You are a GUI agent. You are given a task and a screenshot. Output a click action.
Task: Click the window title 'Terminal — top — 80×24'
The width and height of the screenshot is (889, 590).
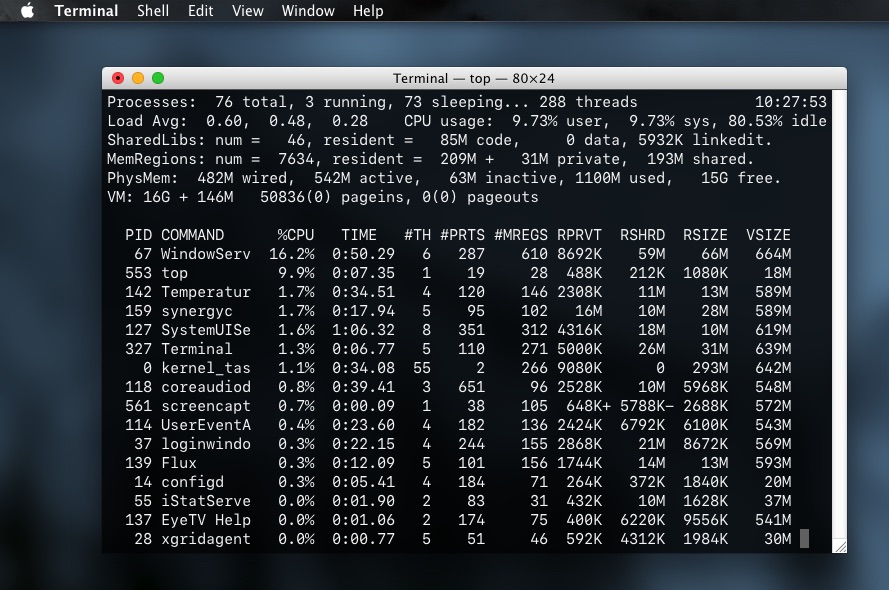[474, 78]
